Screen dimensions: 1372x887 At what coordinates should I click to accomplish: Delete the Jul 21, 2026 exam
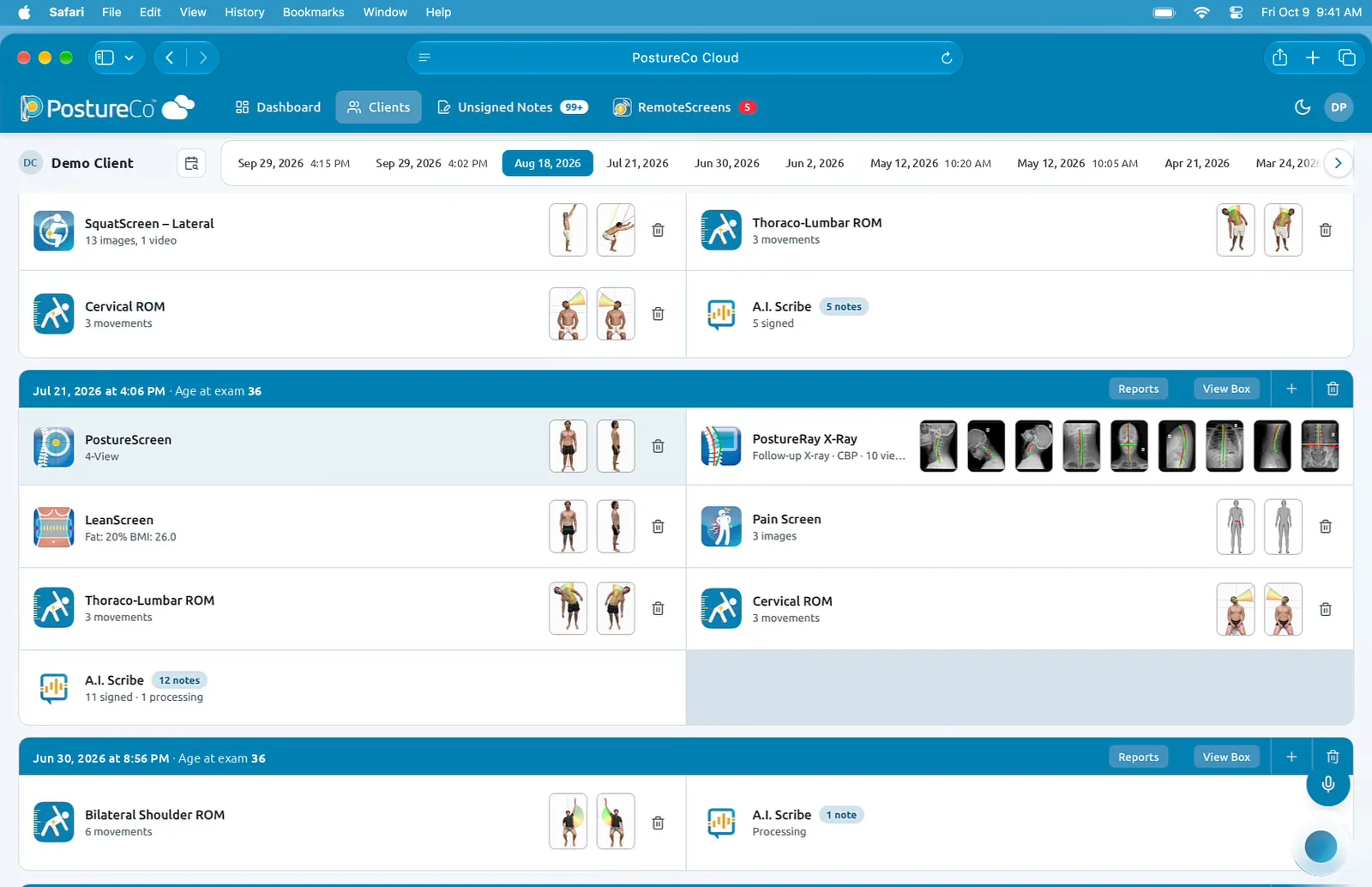click(x=1333, y=389)
